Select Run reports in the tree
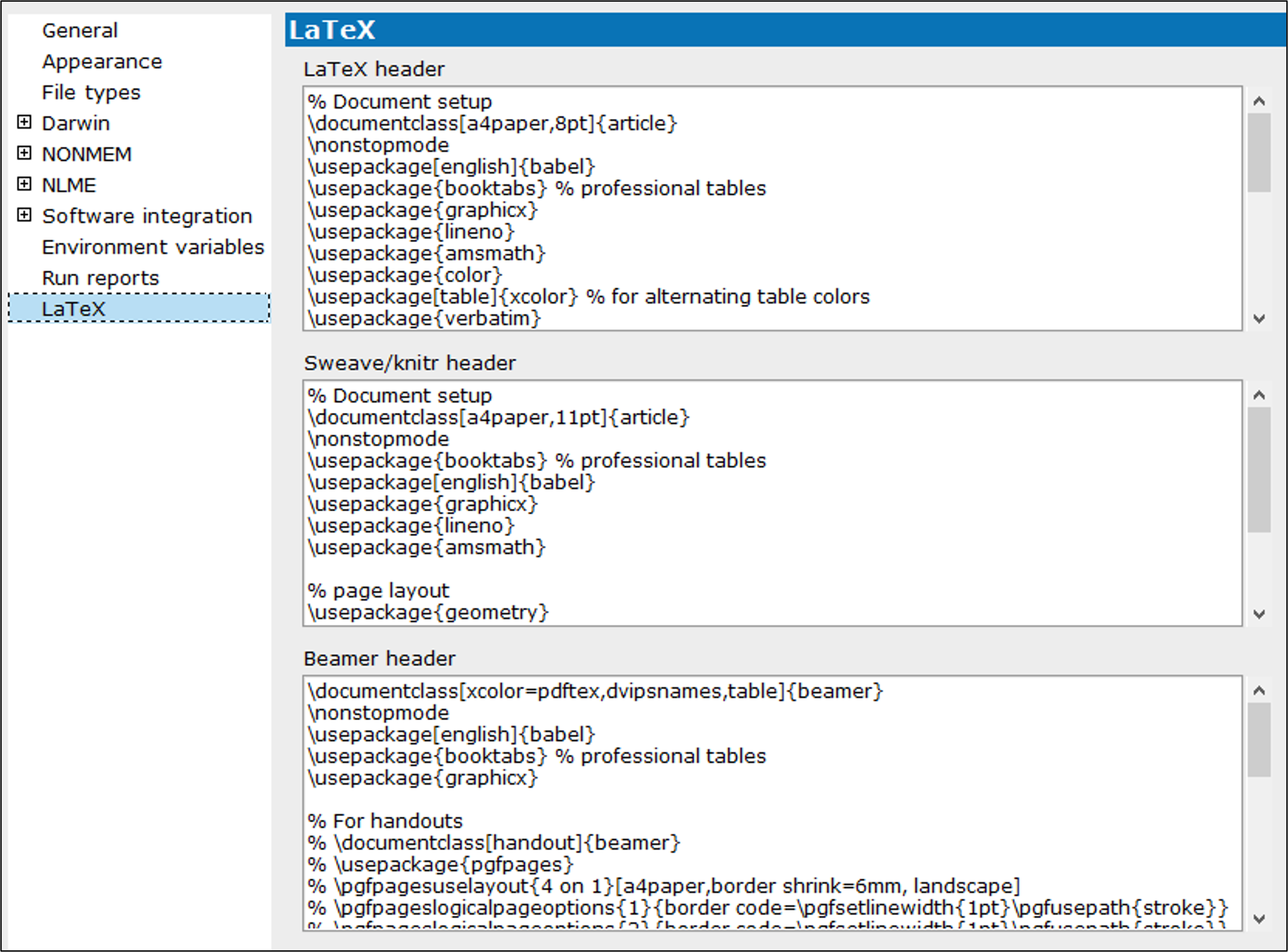 tap(100, 278)
